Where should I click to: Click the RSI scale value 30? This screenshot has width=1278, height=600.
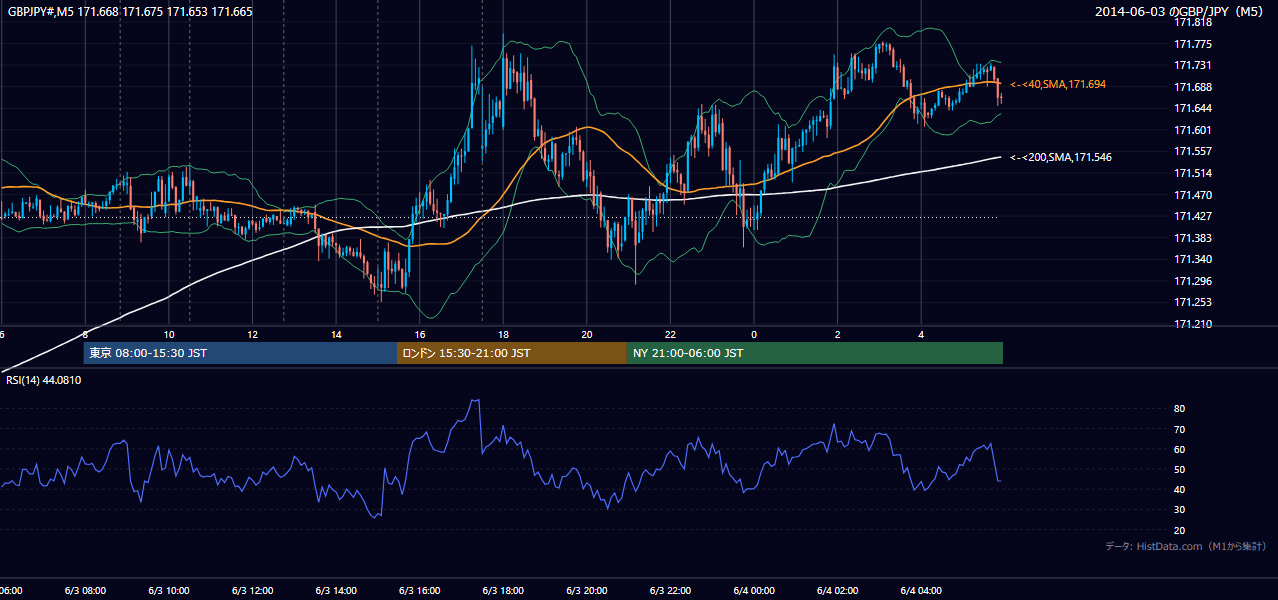(x=1179, y=510)
